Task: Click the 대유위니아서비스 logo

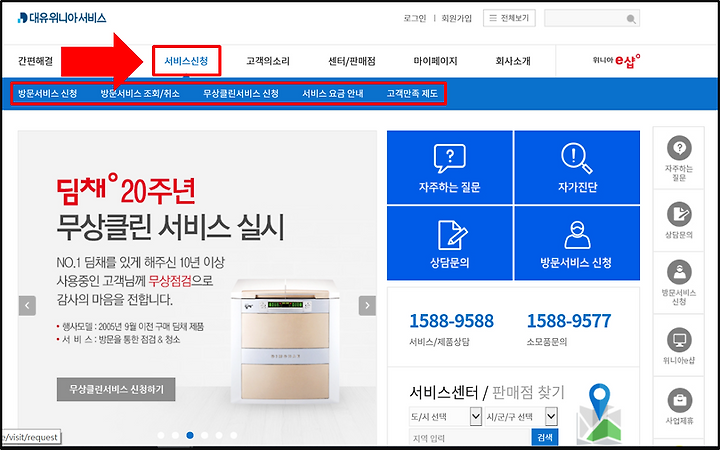Action: 62,18
